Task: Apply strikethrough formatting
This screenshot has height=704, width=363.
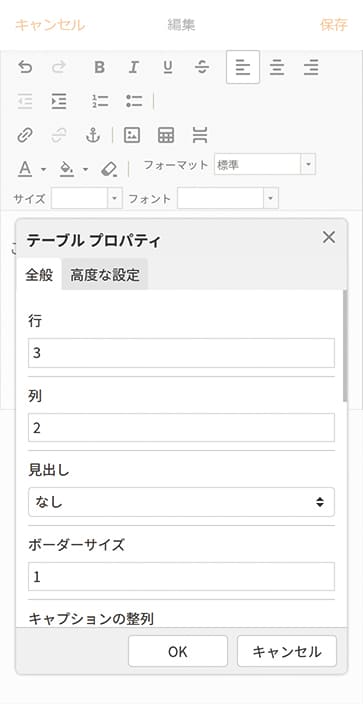Action: pyautogui.click(x=202, y=67)
